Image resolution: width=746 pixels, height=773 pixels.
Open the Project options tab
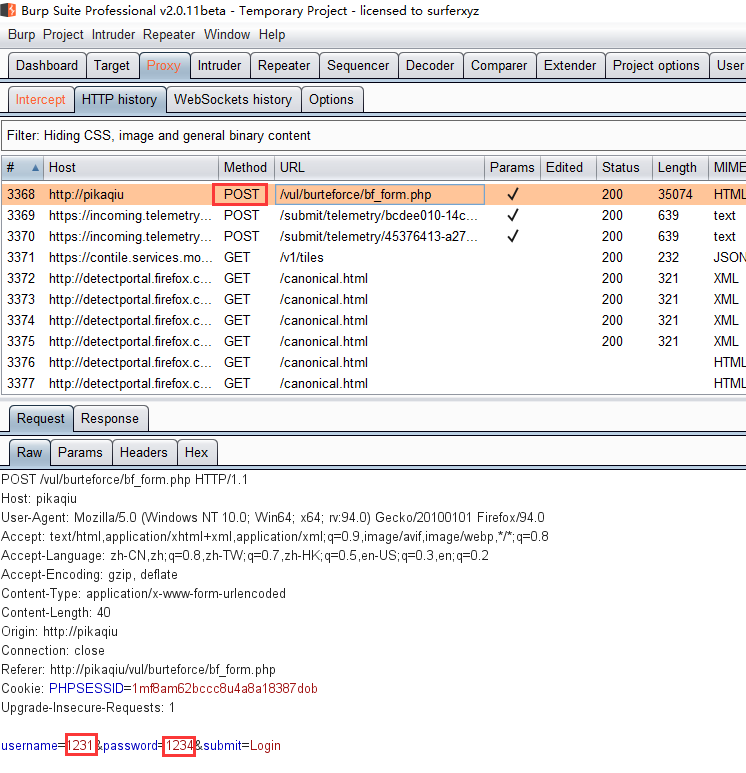pyautogui.click(x=656, y=66)
